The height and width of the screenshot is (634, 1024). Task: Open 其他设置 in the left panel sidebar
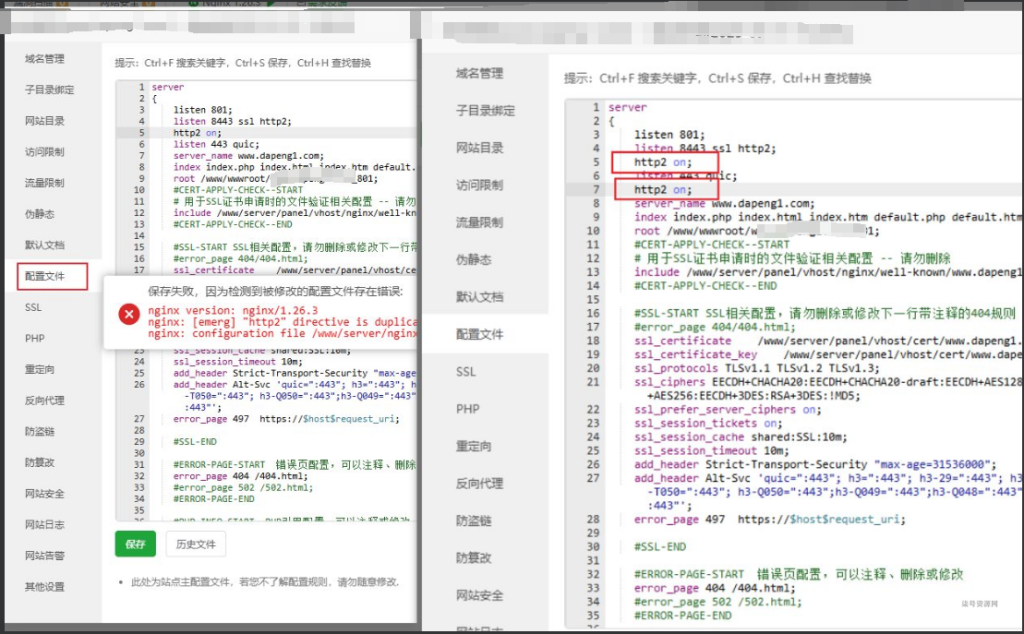click(45, 586)
